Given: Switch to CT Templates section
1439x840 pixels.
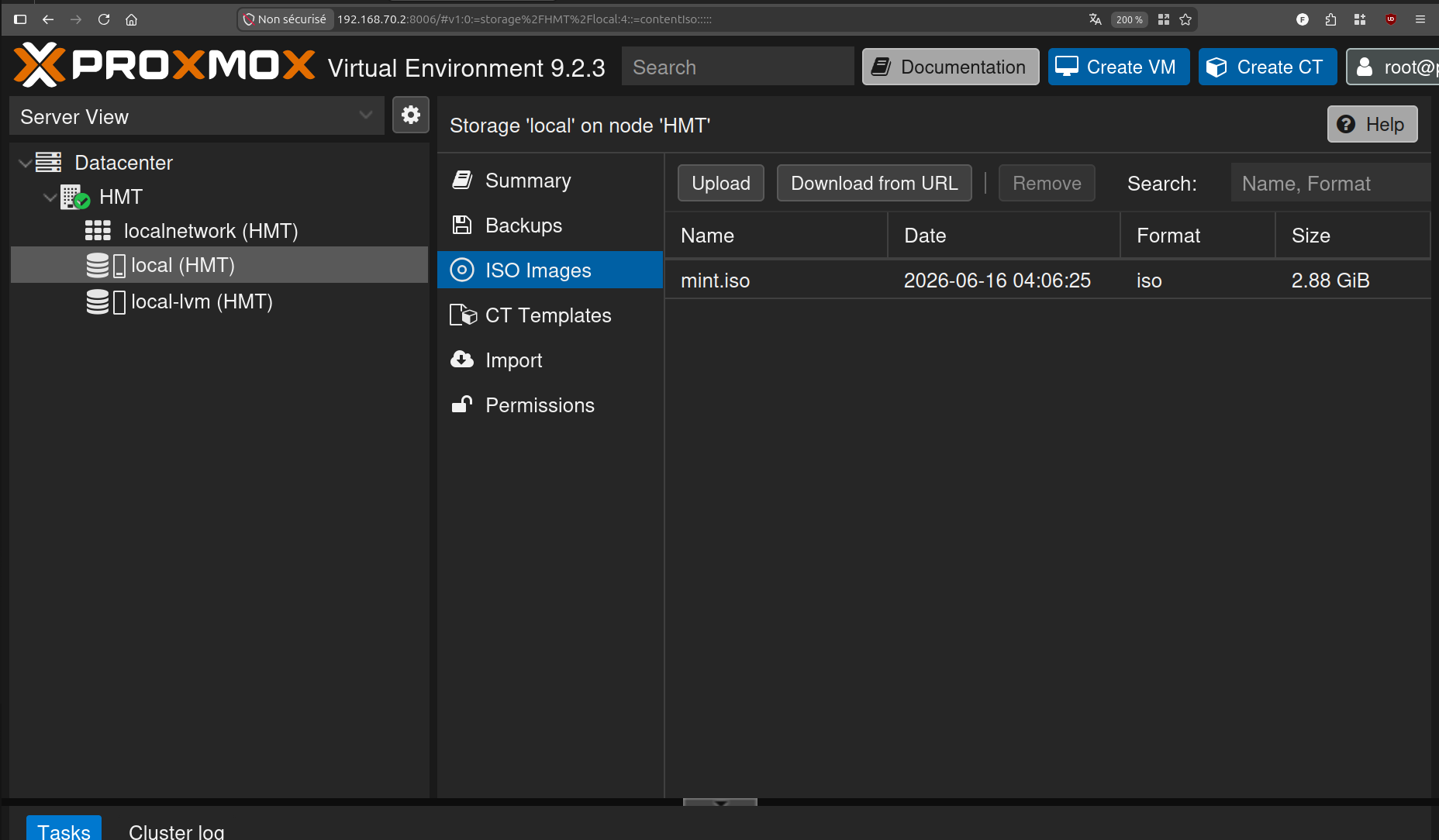Looking at the screenshot, I should click(x=550, y=315).
